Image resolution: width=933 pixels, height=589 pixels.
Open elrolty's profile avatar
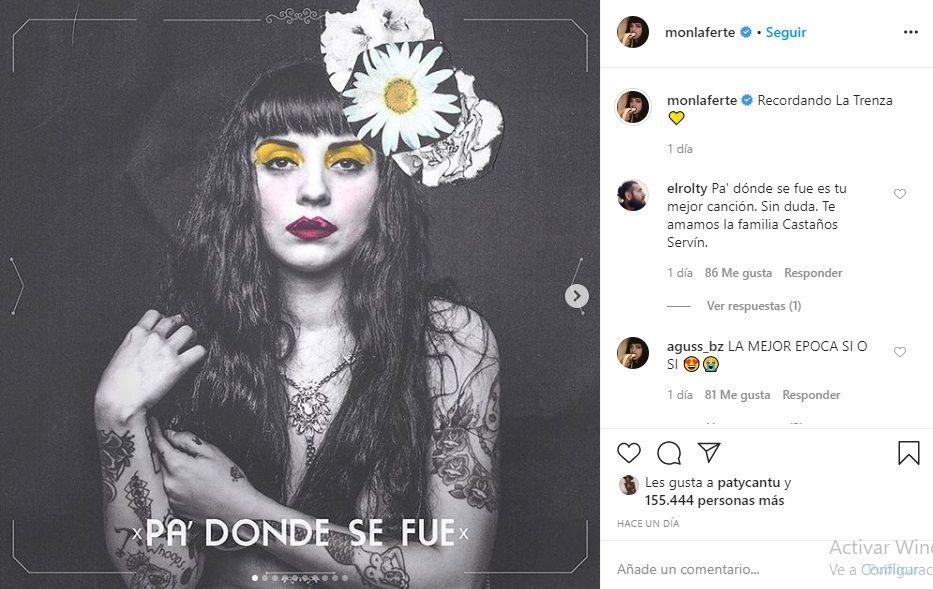[632, 195]
